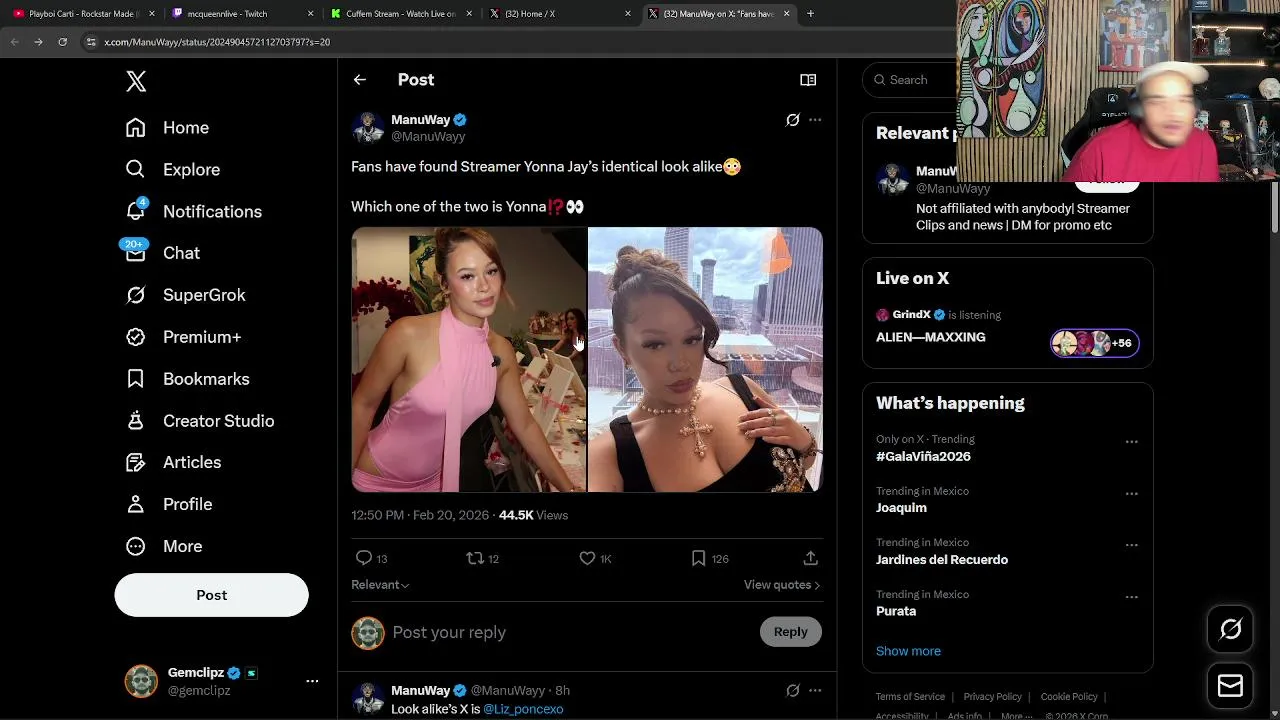
Task: Open more options for Jardines del Recuerdo
Action: pos(1131,545)
